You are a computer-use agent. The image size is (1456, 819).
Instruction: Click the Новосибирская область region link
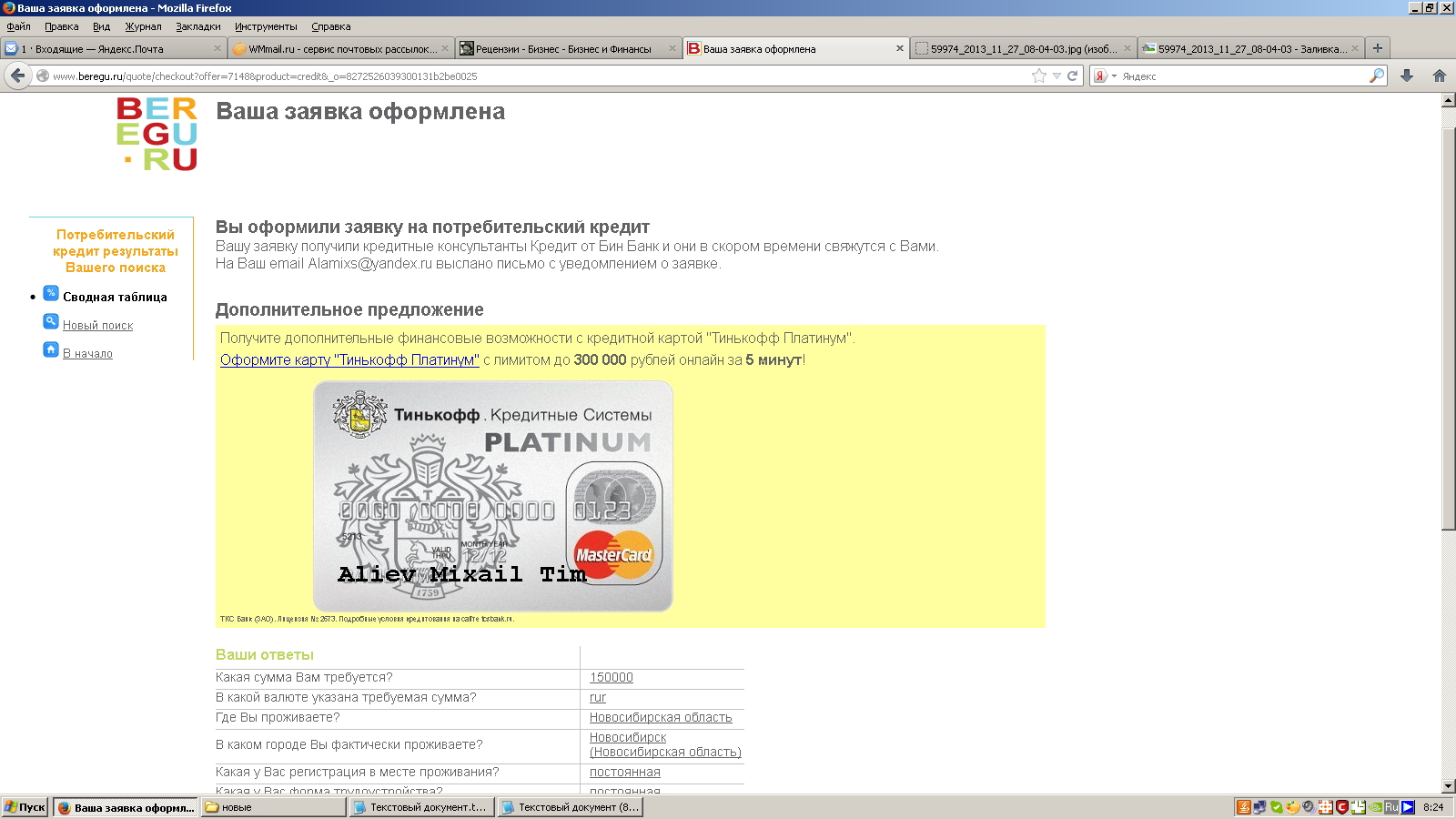coord(661,718)
